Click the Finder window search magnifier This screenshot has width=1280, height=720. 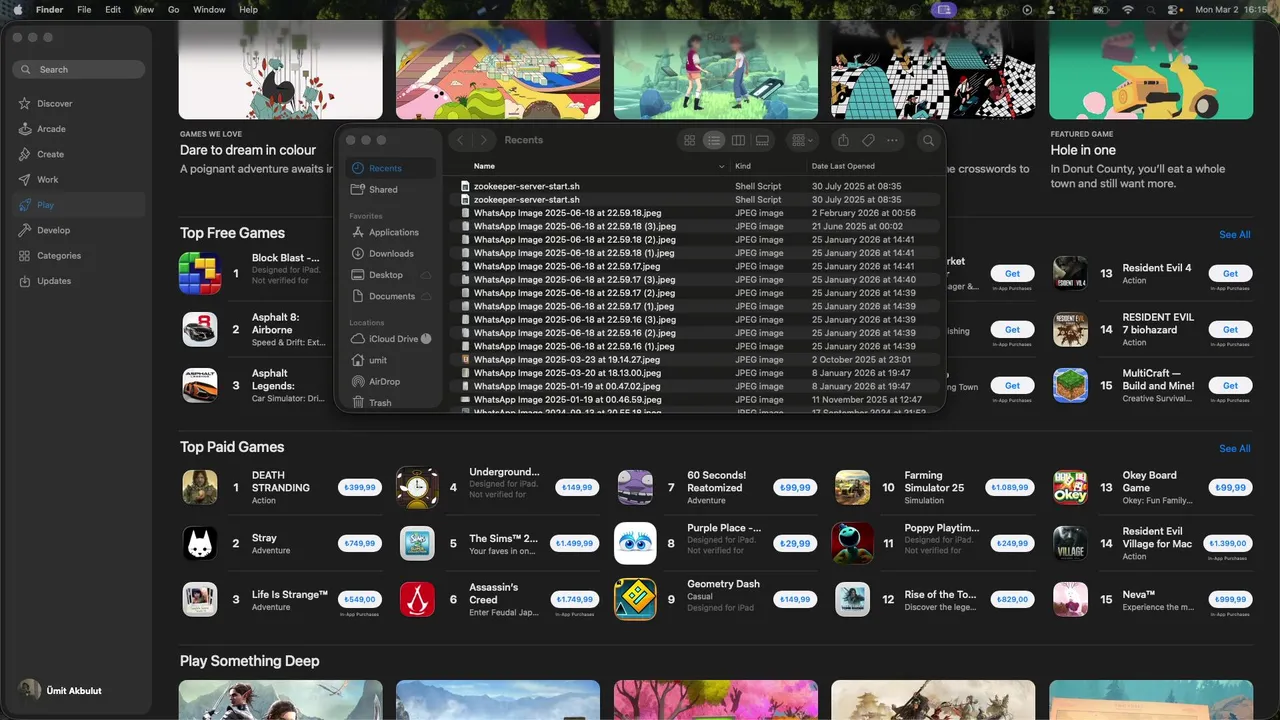(928, 141)
